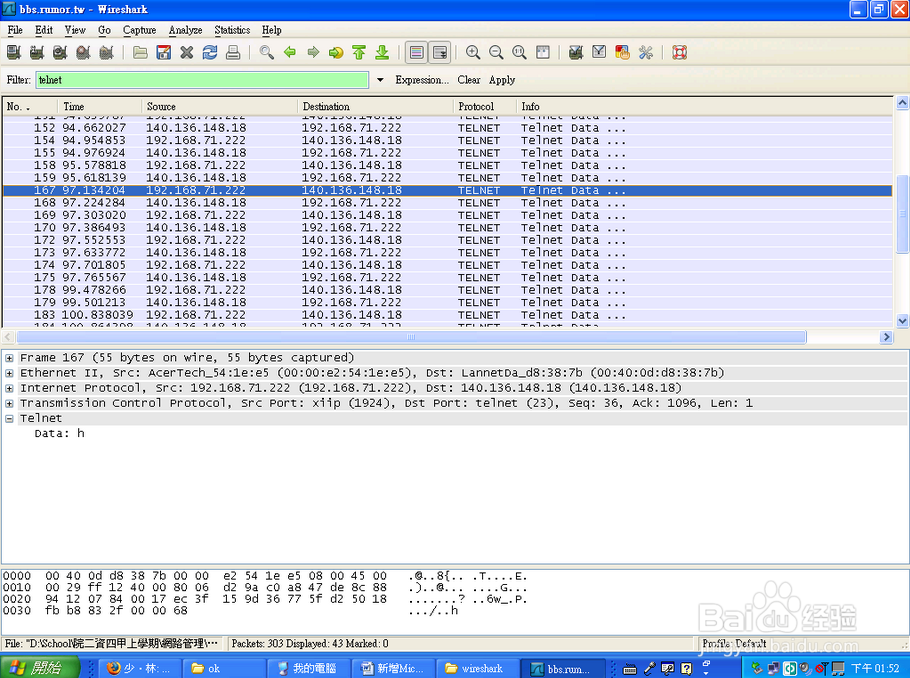Image resolution: width=910 pixels, height=678 pixels.
Task: Switch to wireshark folder taskbar item
Action: click(x=476, y=668)
